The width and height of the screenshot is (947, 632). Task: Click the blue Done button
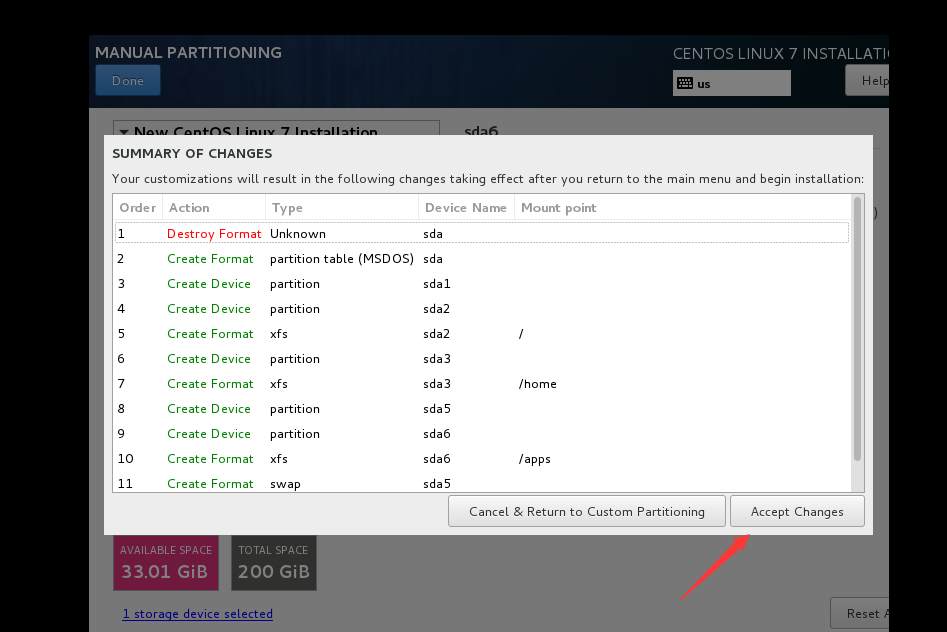pyautogui.click(x=128, y=80)
